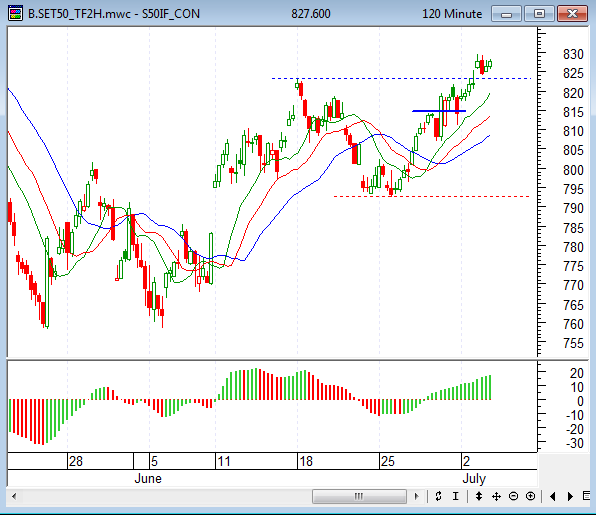Click the refresh chart icon in bottom toolbar
The height and width of the screenshot is (515, 596).
click(x=438, y=496)
